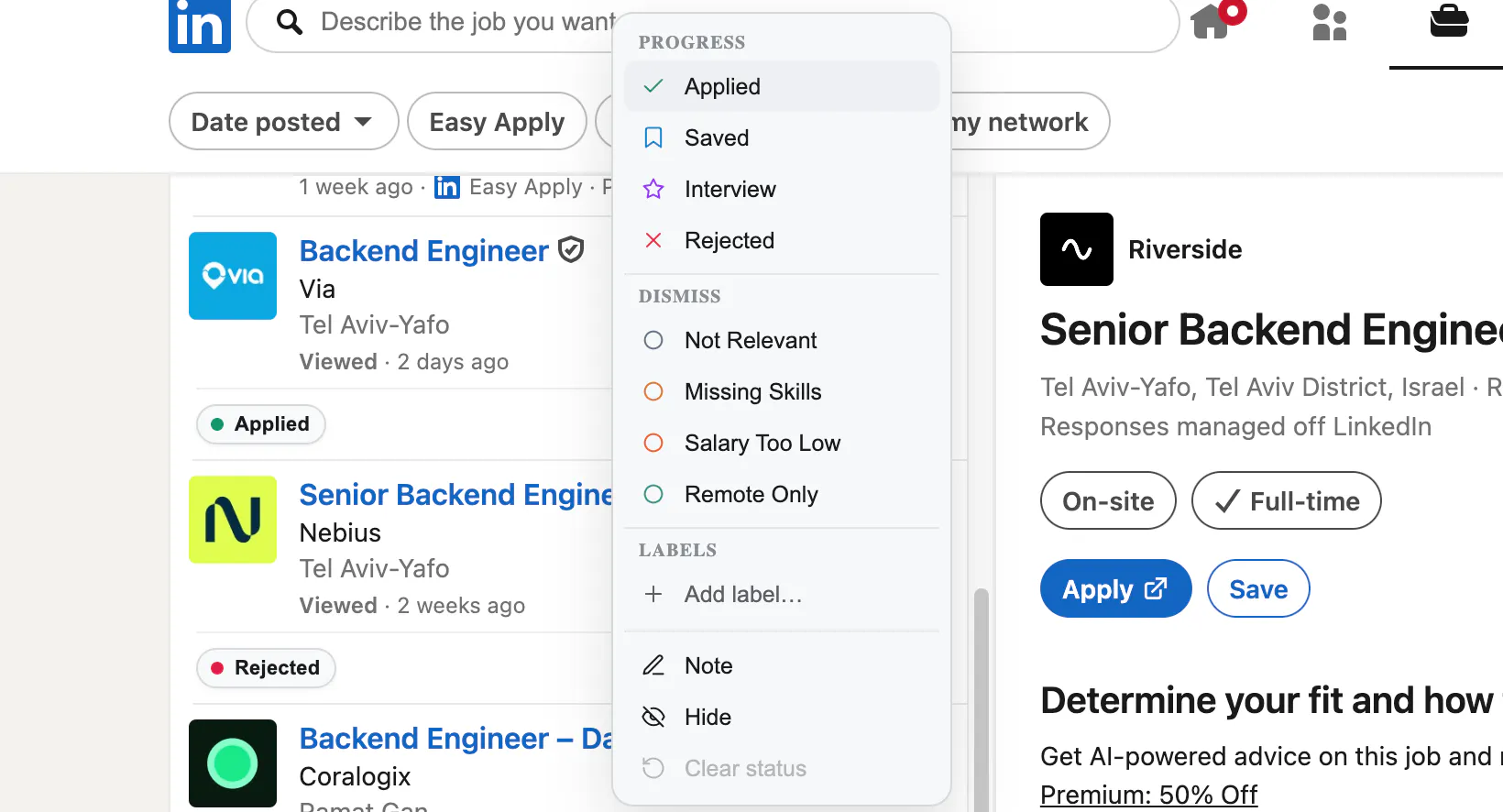Click the verified shield on Backend Engineer

pos(571,249)
